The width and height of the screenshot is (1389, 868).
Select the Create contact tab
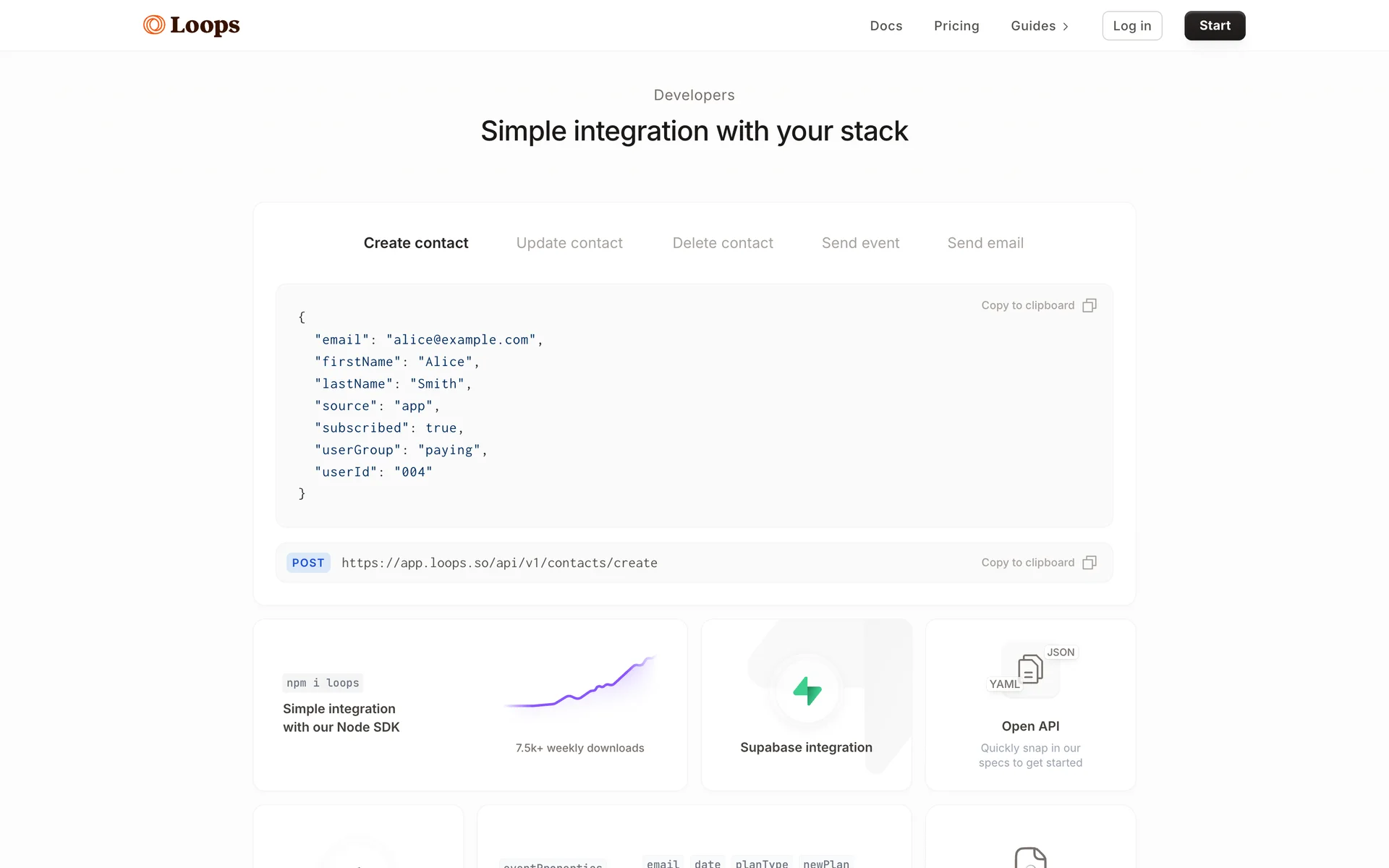(x=416, y=243)
